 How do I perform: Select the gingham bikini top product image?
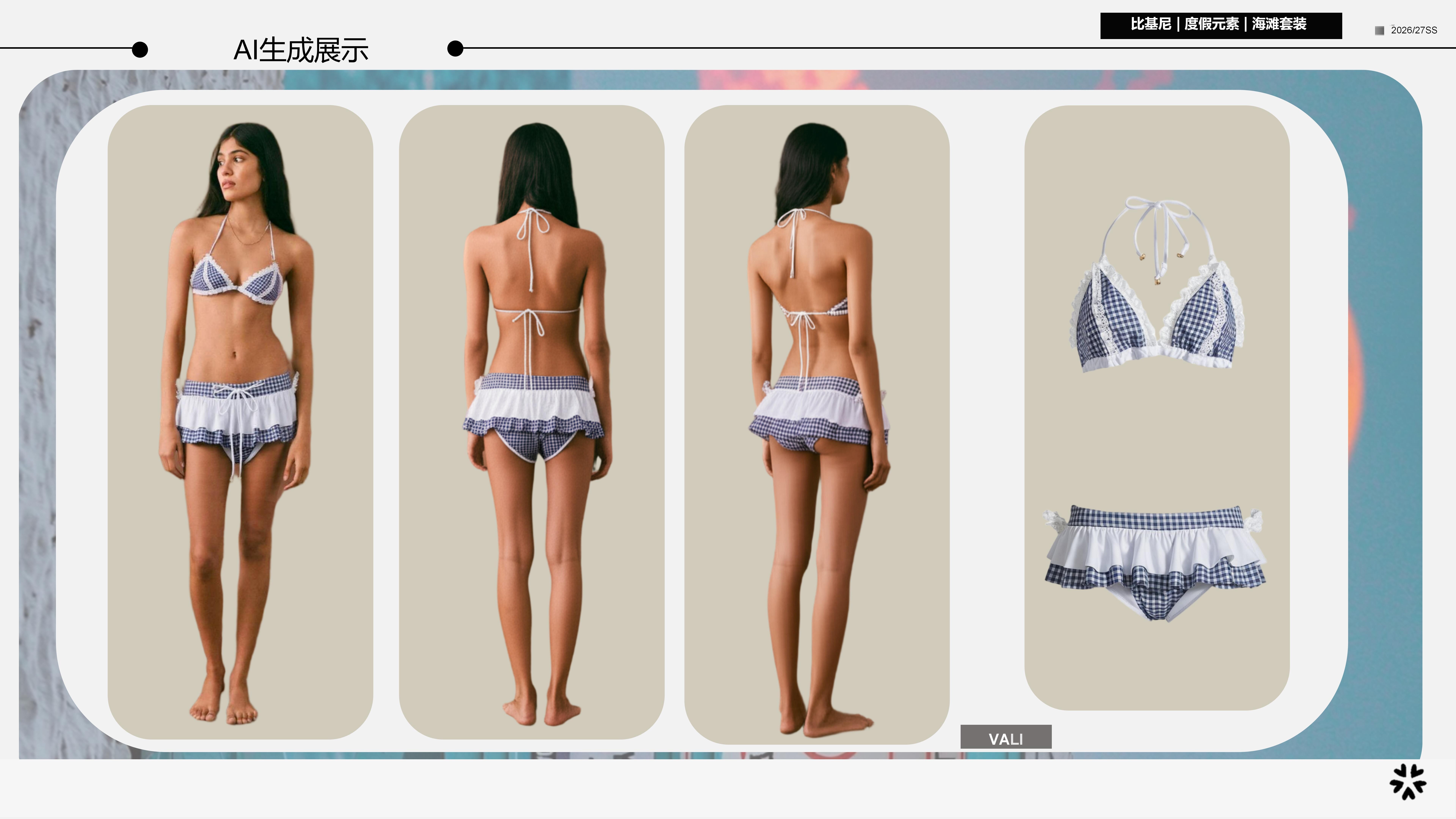point(1157,284)
